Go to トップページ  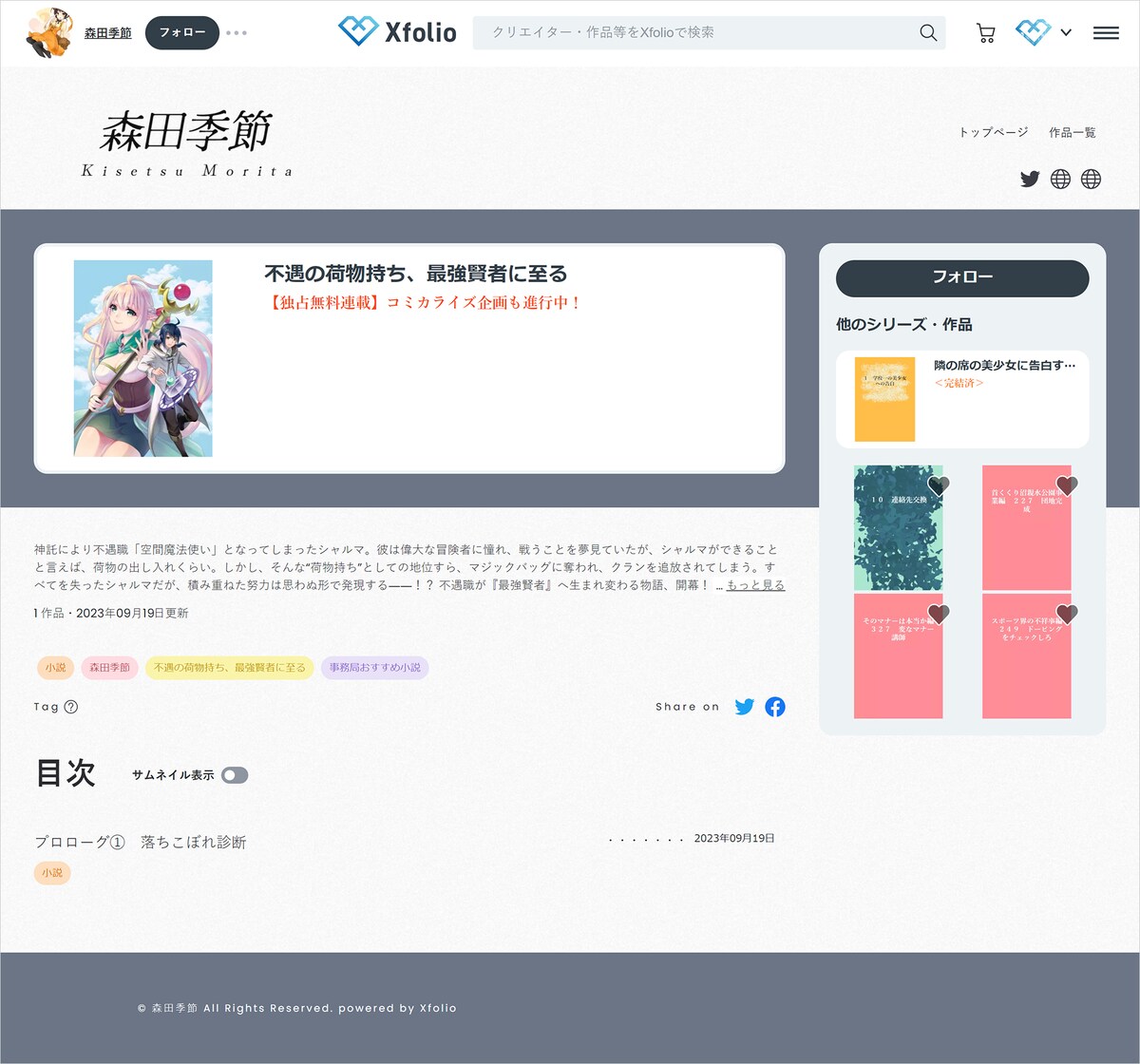pyautogui.click(x=994, y=133)
